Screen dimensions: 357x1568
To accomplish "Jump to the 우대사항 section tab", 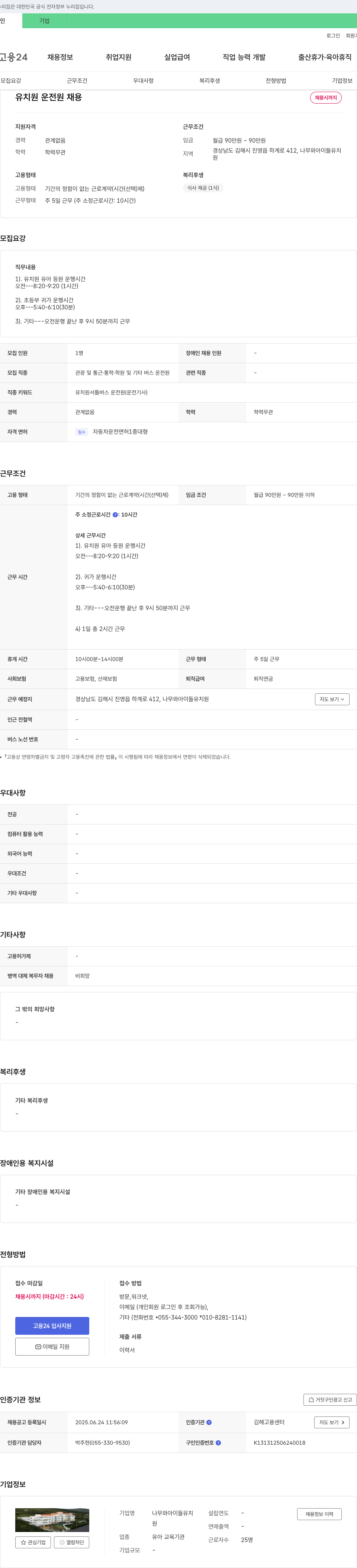I will tap(144, 81).
